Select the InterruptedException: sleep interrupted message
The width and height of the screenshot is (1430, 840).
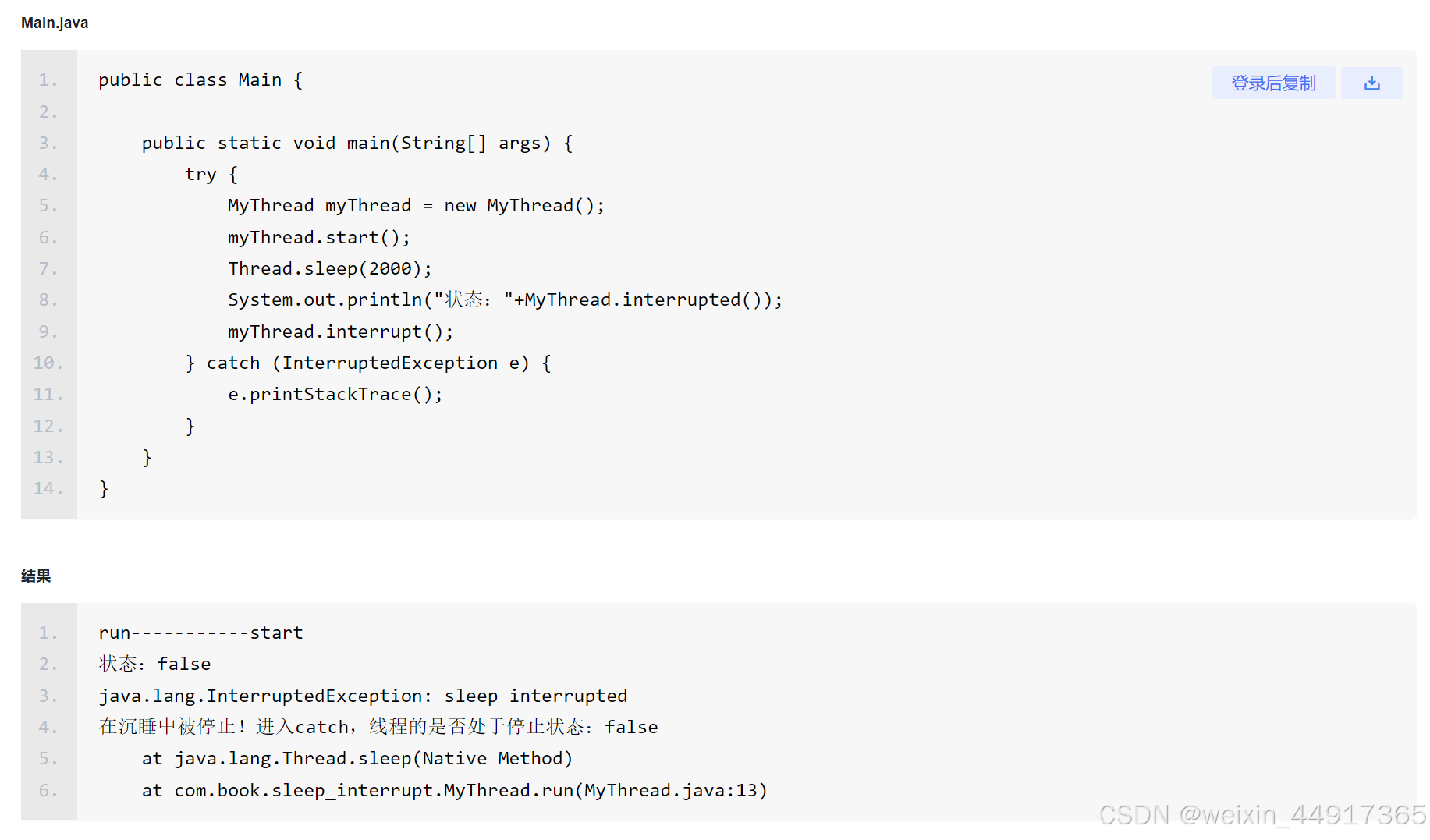(362, 695)
